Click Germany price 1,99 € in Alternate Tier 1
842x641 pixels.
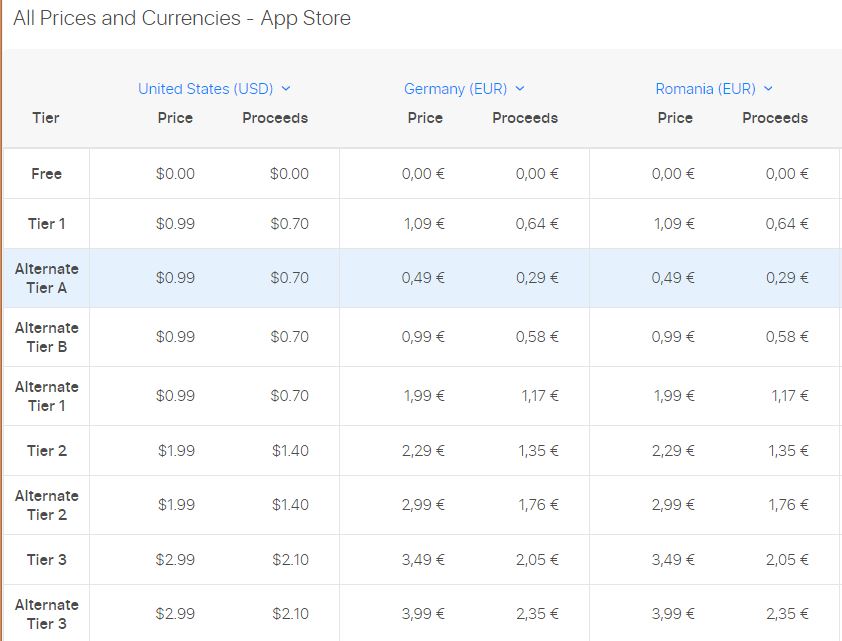click(424, 396)
